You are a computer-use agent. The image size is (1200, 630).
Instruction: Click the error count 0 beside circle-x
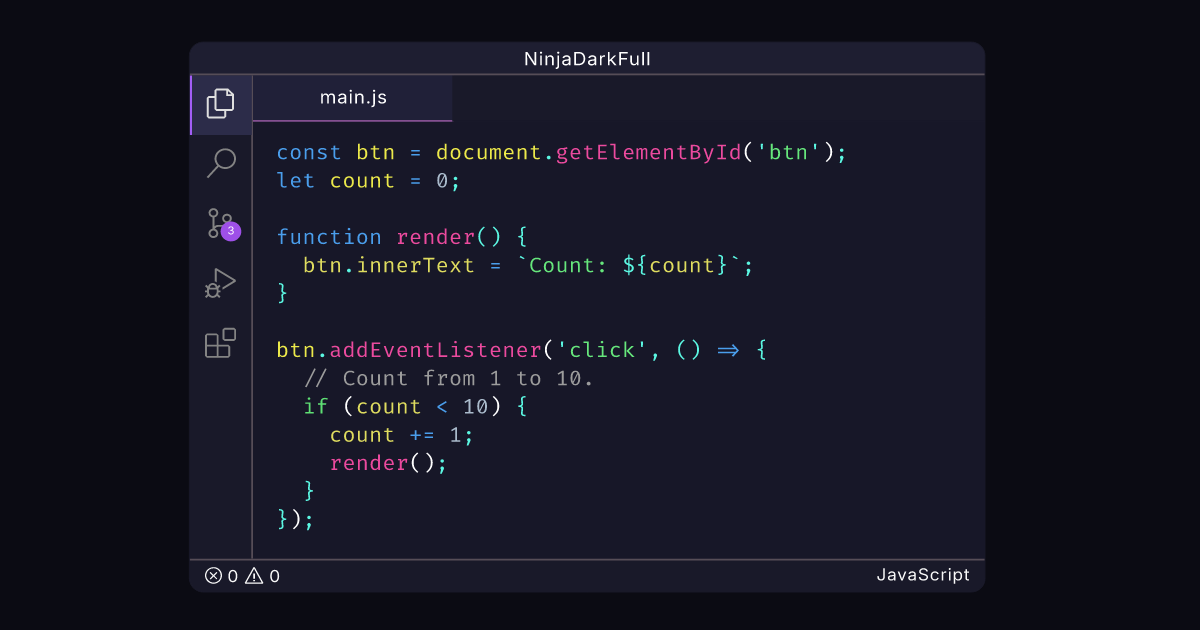[233, 576]
